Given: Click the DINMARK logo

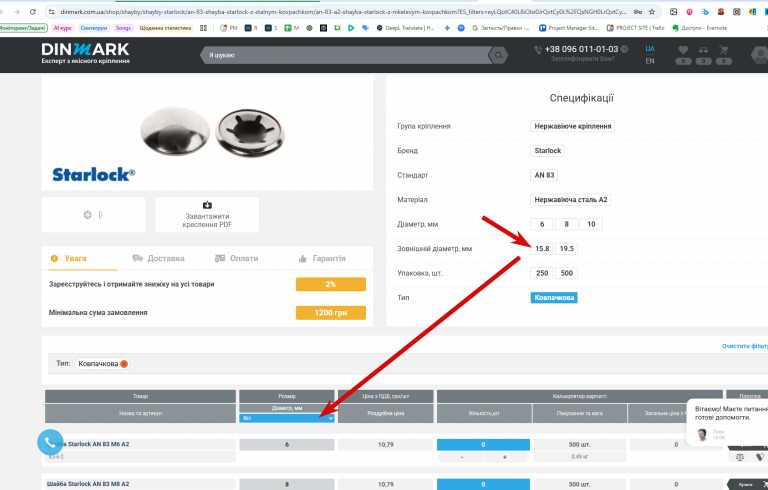Looking at the screenshot, I should pyautogui.click(x=85, y=53).
